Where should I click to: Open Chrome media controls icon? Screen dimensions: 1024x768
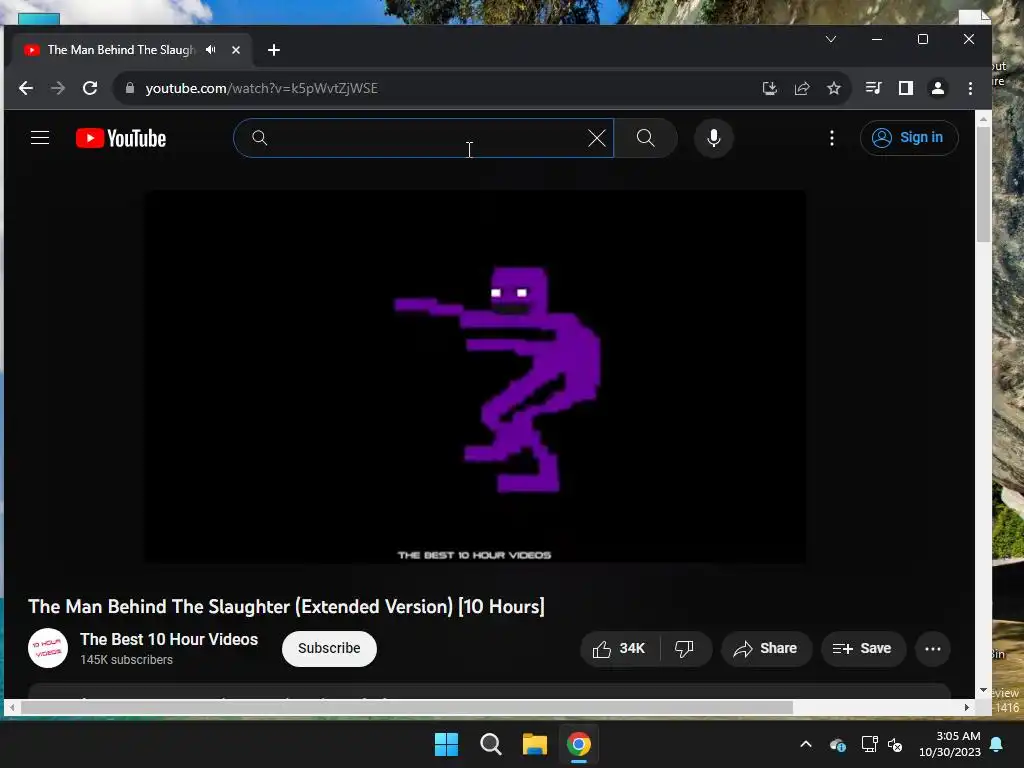pos(873,88)
